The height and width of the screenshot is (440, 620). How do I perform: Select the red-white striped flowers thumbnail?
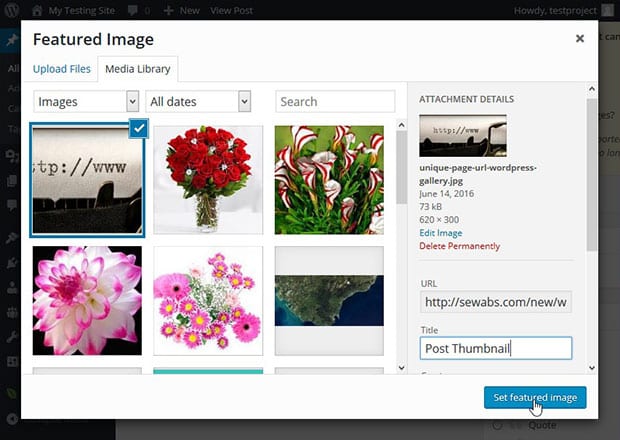(x=329, y=180)
